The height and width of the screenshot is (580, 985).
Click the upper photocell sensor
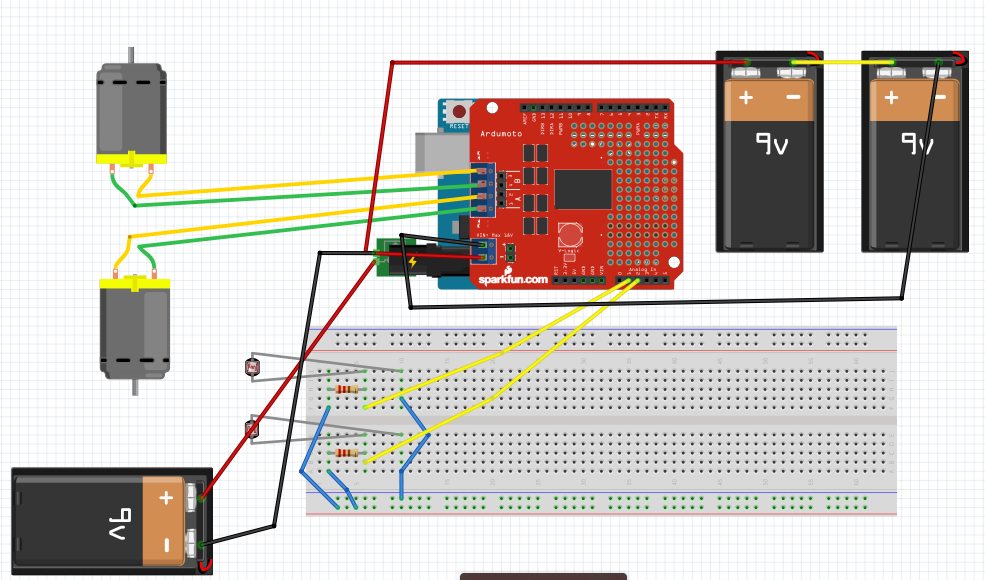[x=253, y=367]
